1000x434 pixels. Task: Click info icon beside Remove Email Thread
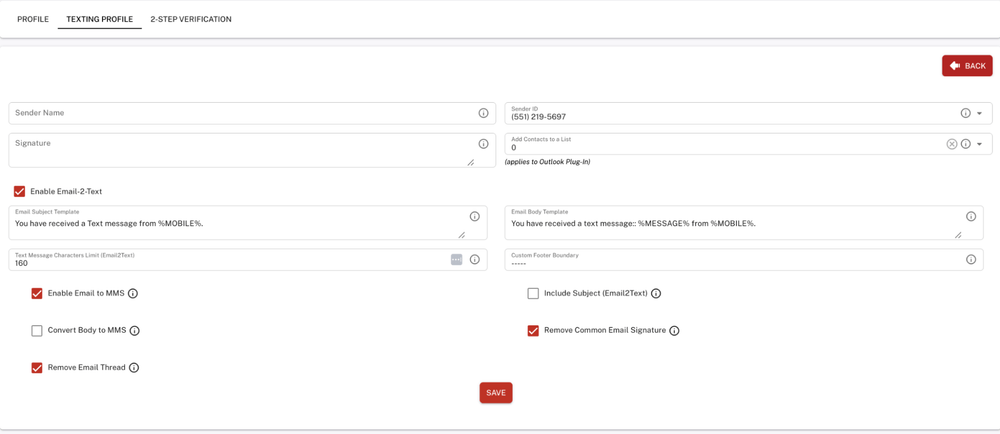[134, 368]
